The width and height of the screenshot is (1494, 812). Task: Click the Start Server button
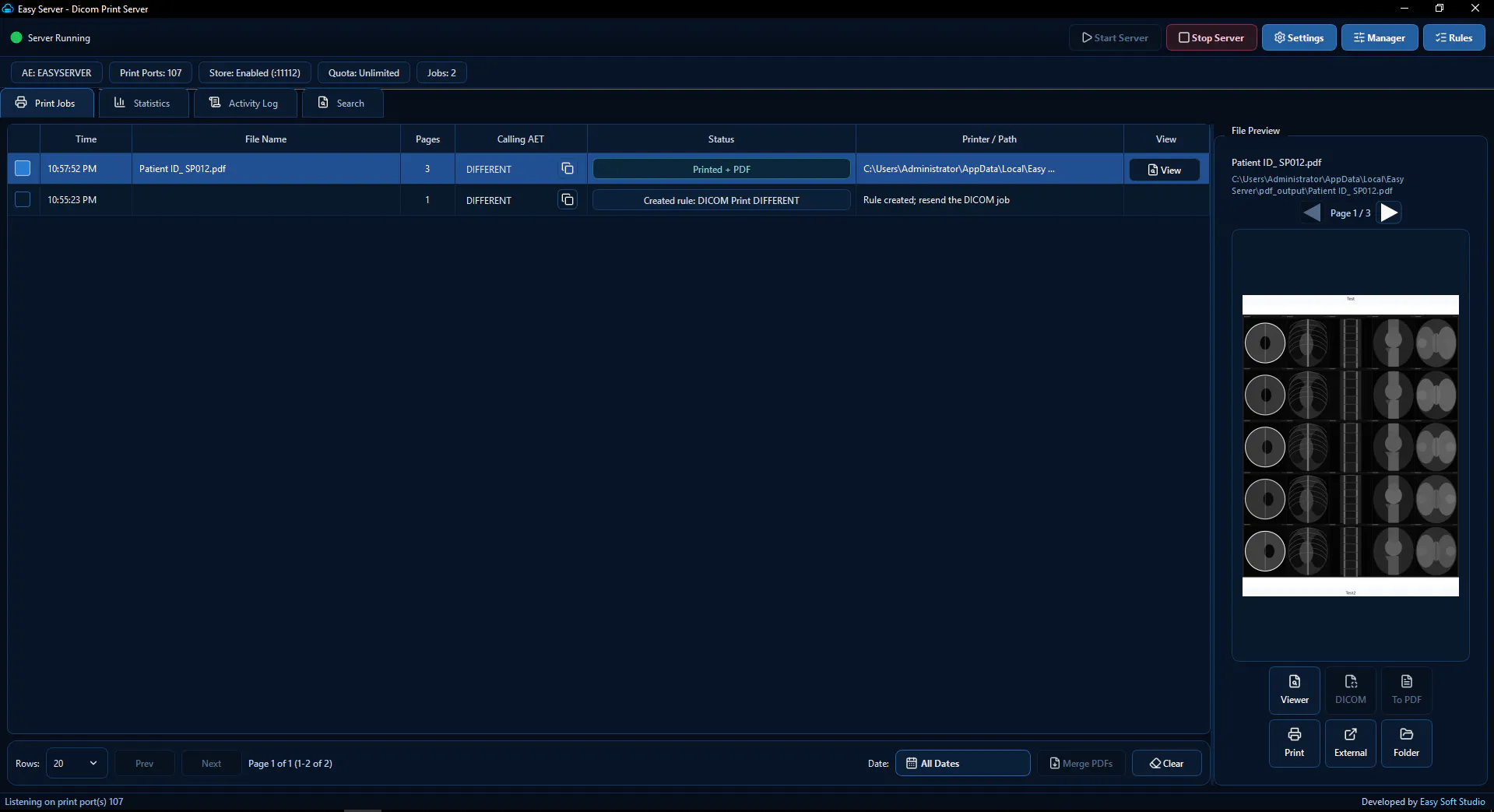(1115, 37)
